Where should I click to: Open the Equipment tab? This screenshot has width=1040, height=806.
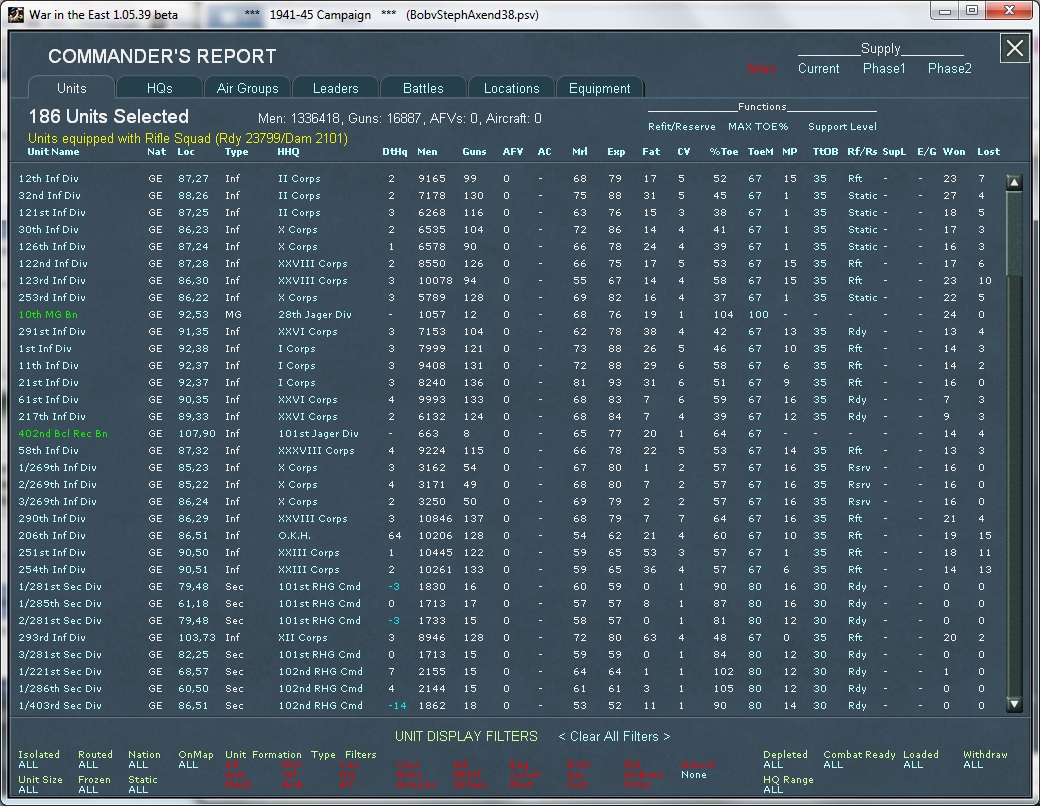pyautogui.click(x=600, y=88)
